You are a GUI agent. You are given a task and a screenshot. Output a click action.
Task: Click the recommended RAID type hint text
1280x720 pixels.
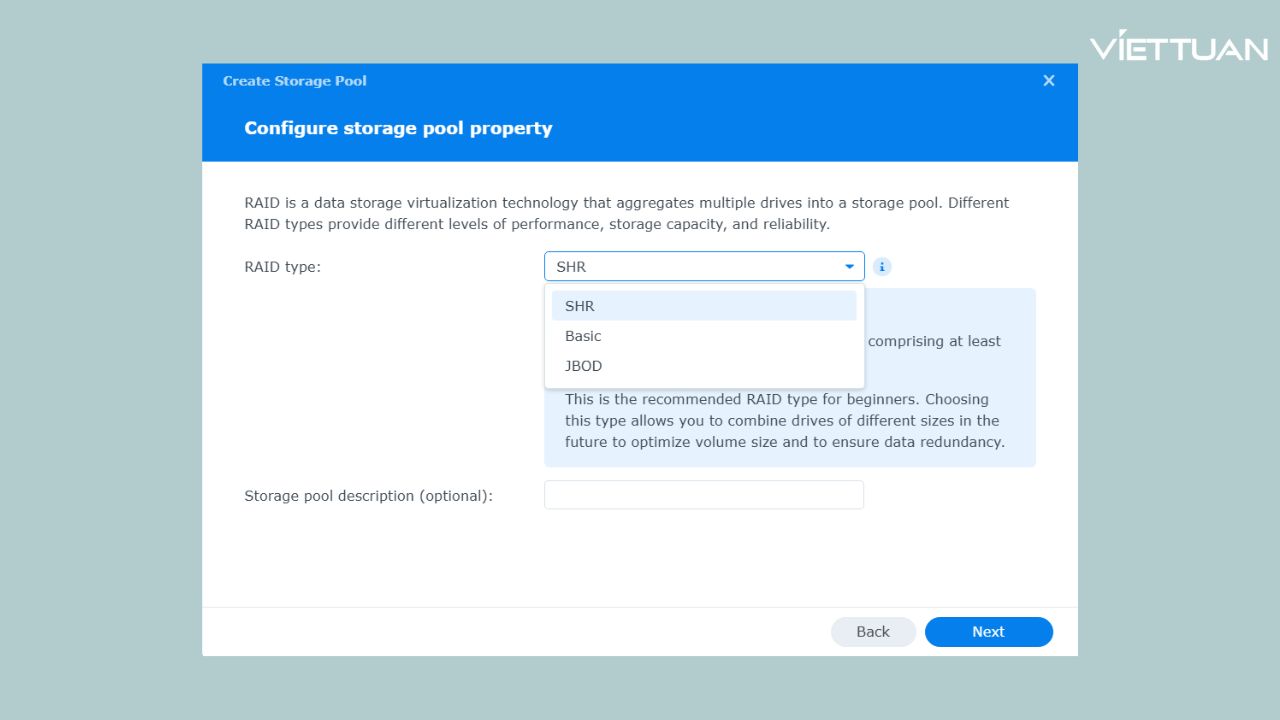coord(783,421)
